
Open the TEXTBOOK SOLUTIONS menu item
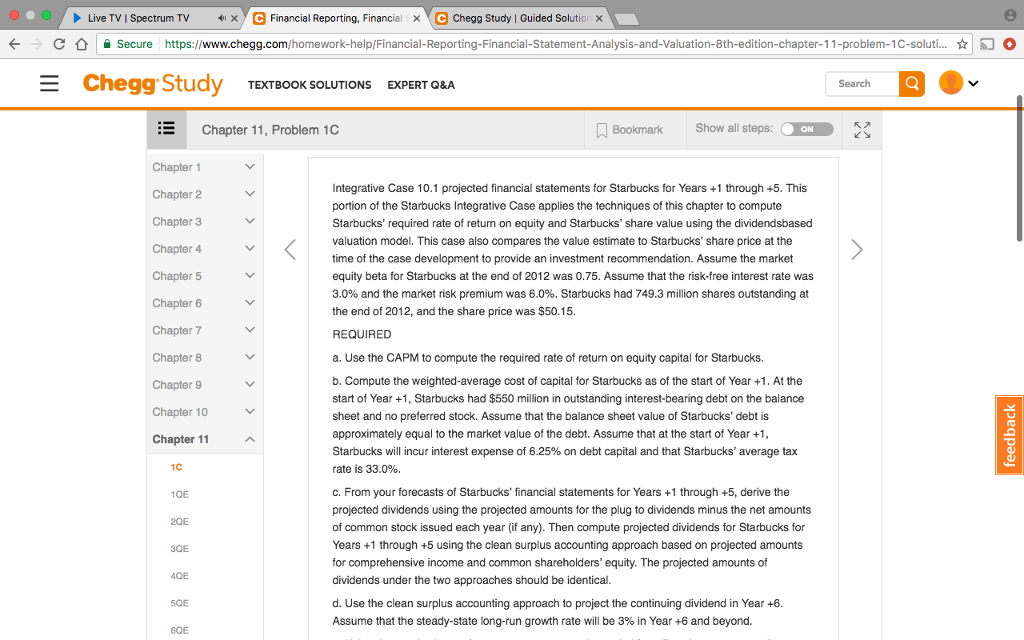(x=310, y=85)
